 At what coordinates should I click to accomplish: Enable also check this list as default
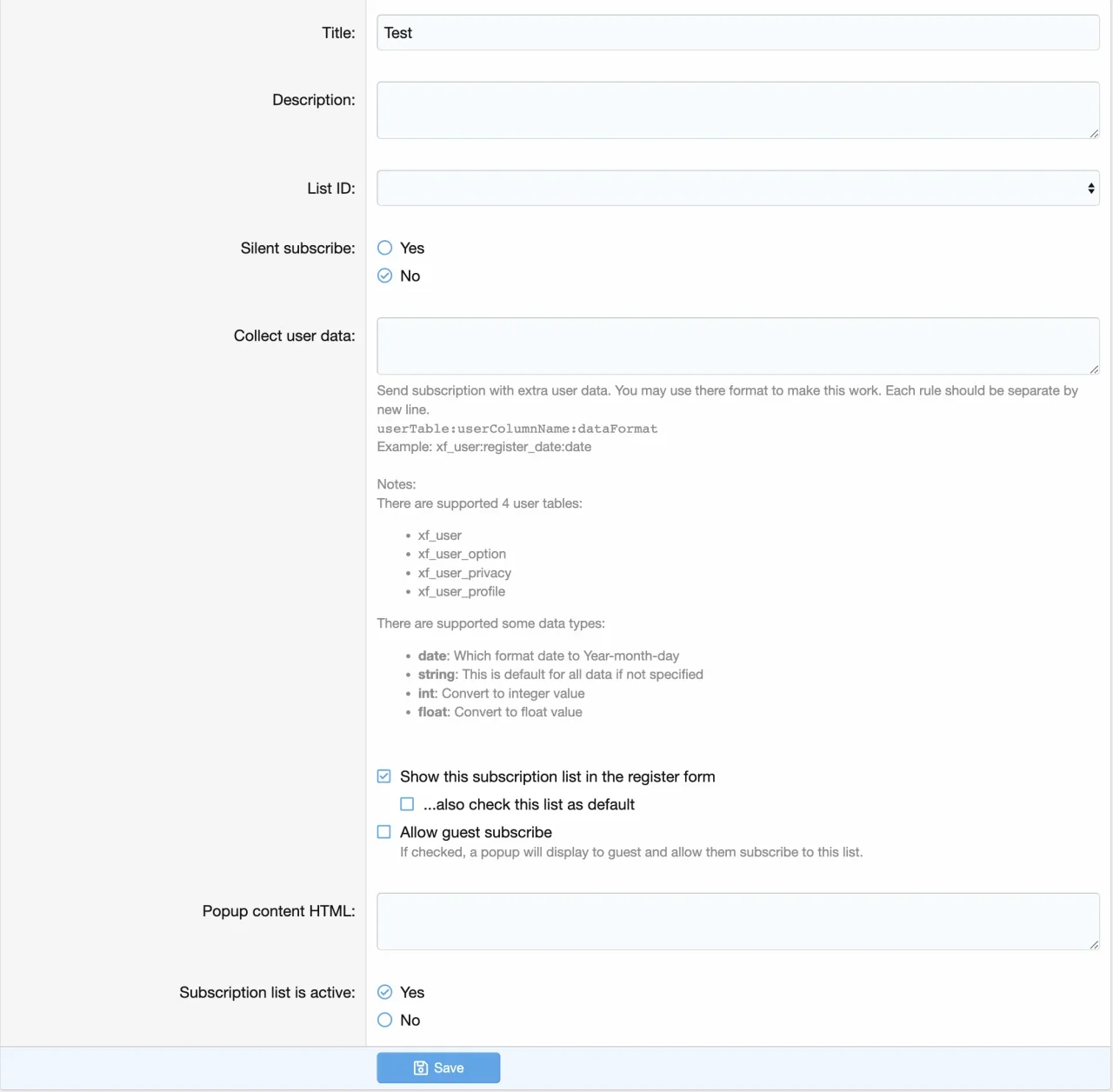[407, 804]
